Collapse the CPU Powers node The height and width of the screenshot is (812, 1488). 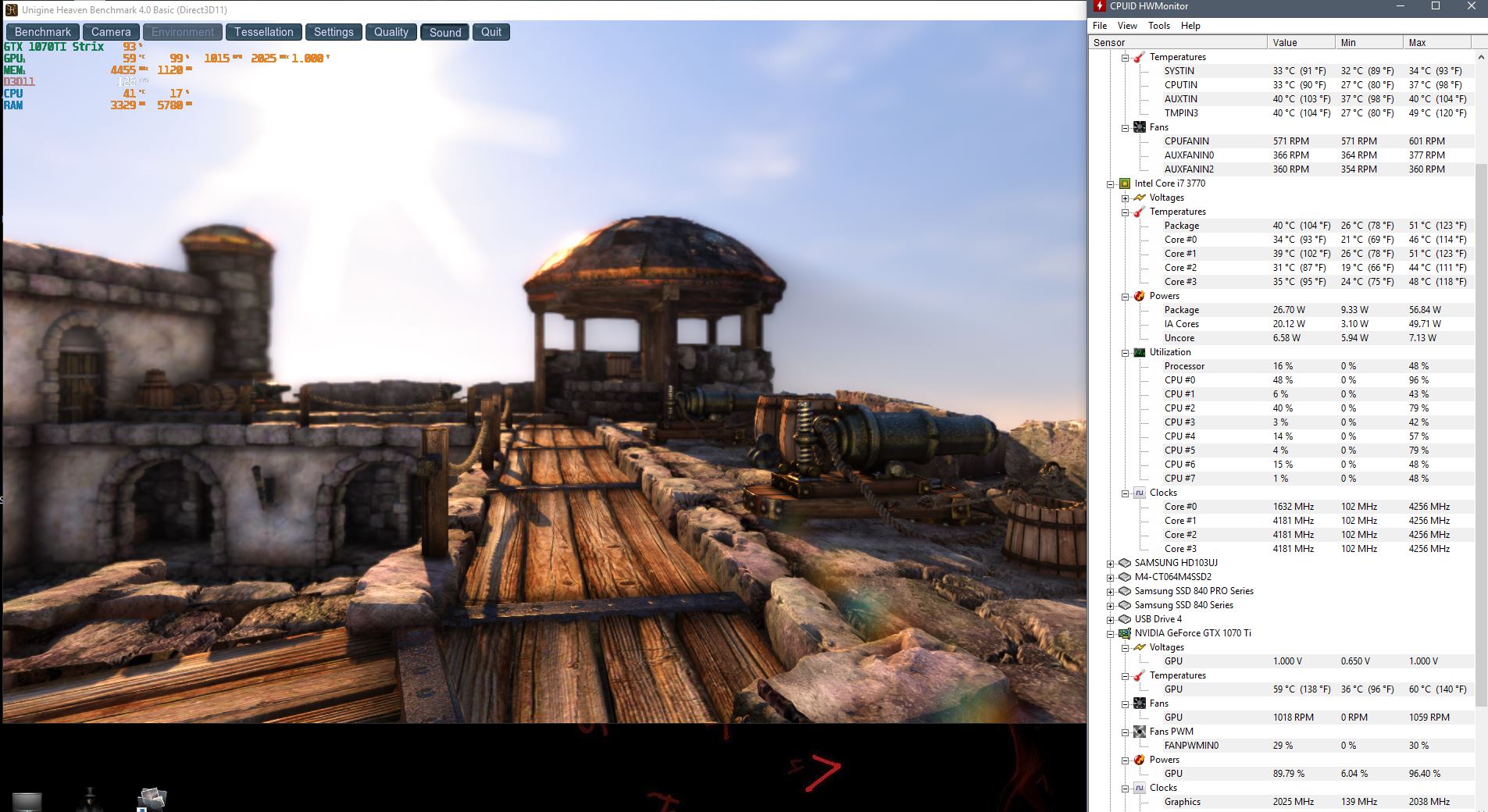point(1125,297)
